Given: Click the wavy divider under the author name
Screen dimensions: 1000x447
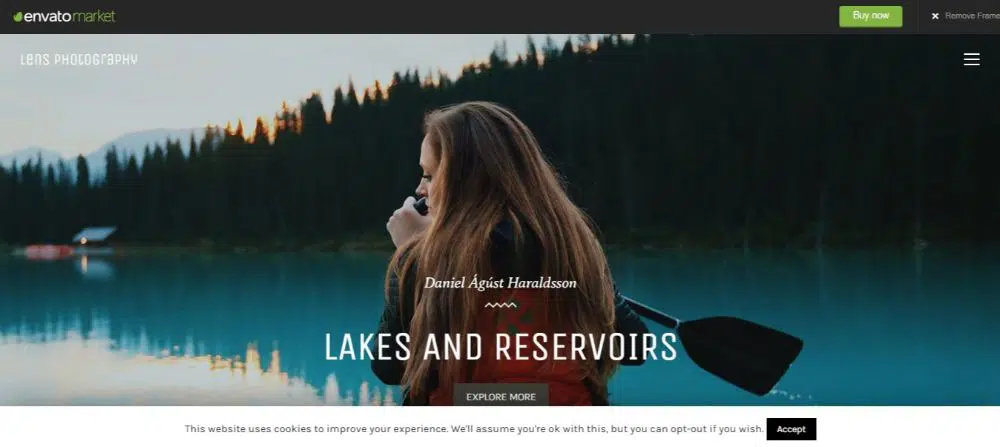Looking at the screenshot, I should [x=501, y=305].
